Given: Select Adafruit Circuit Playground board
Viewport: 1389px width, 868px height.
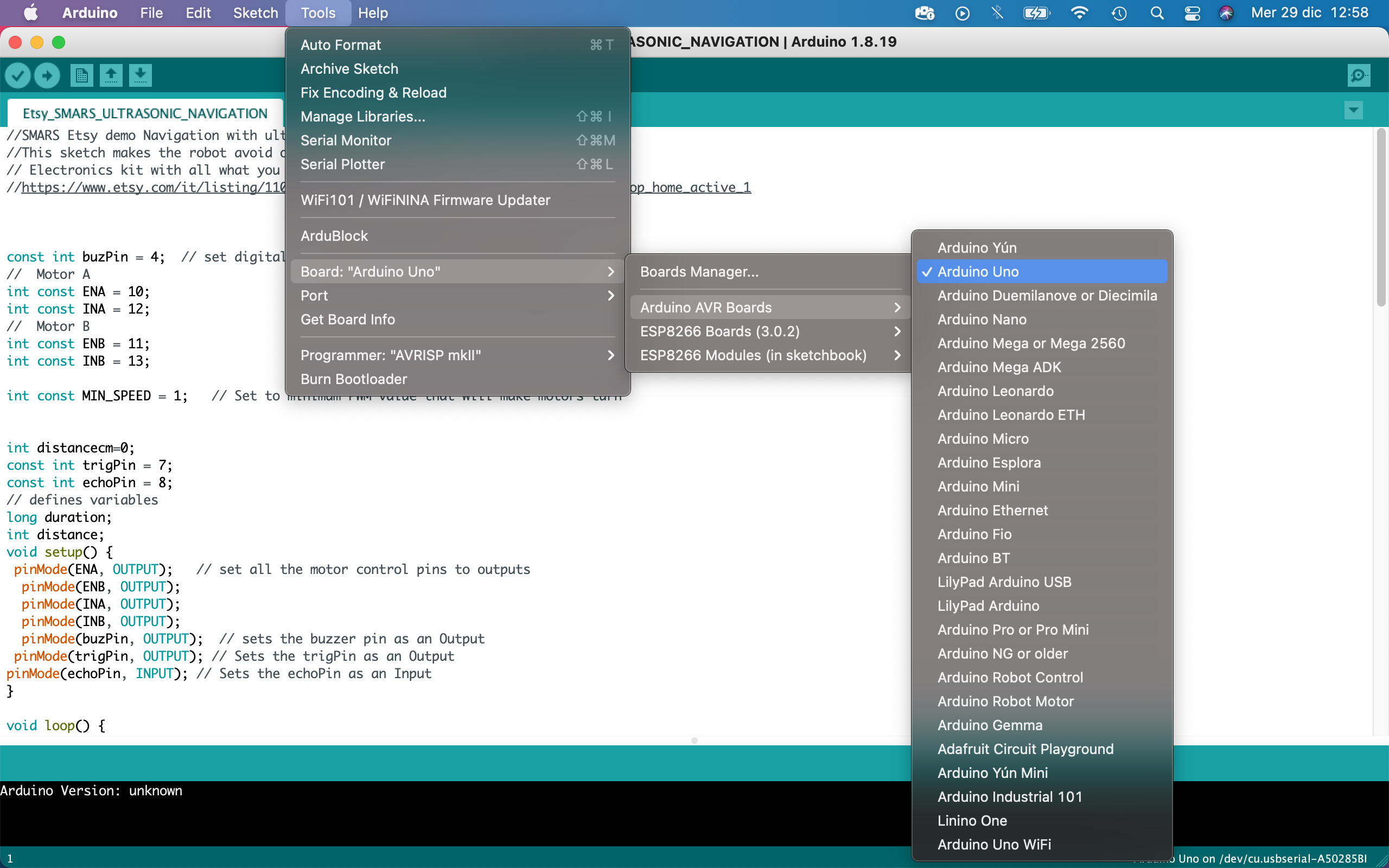Looking at the screenshot, I should (1042, 749).
